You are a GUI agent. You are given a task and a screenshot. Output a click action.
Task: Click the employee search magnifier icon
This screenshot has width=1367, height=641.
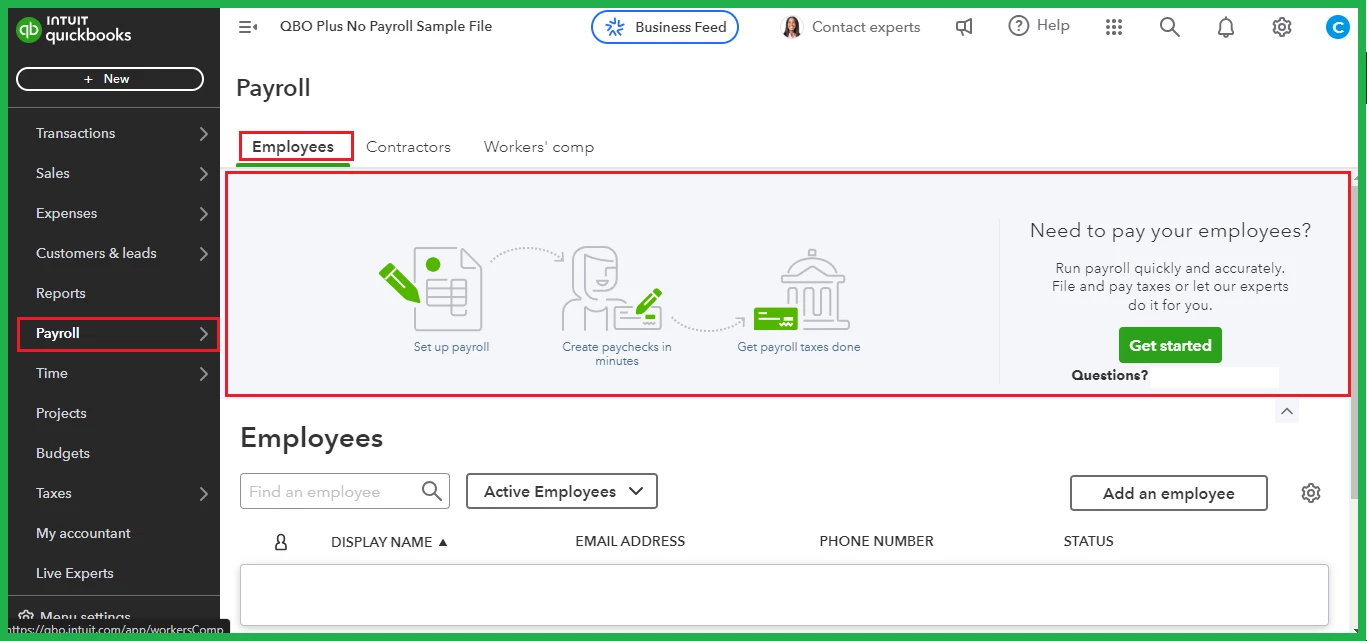(x=432, y=491)
